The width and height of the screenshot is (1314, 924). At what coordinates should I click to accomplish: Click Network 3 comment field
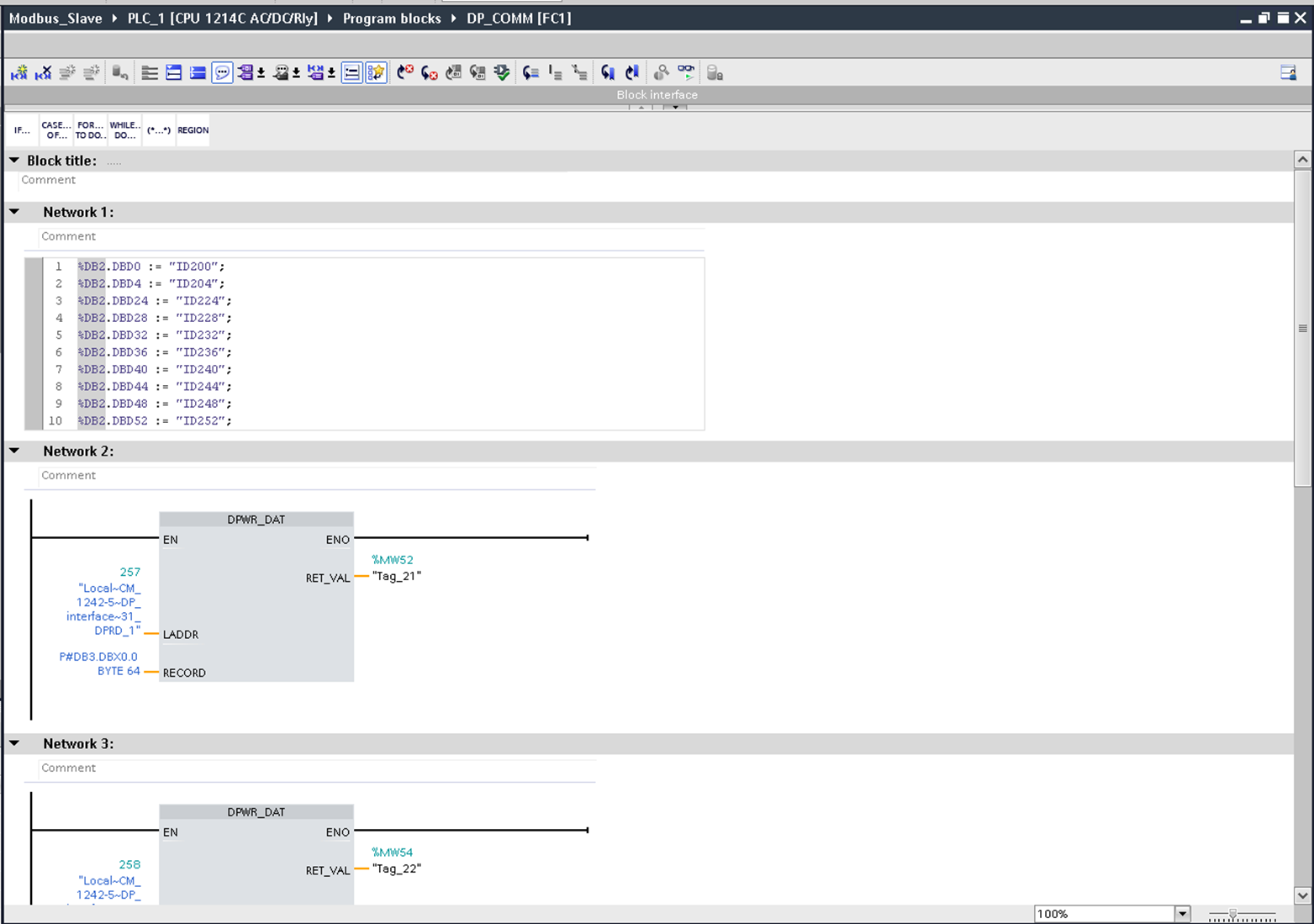[x=316, y=768]
